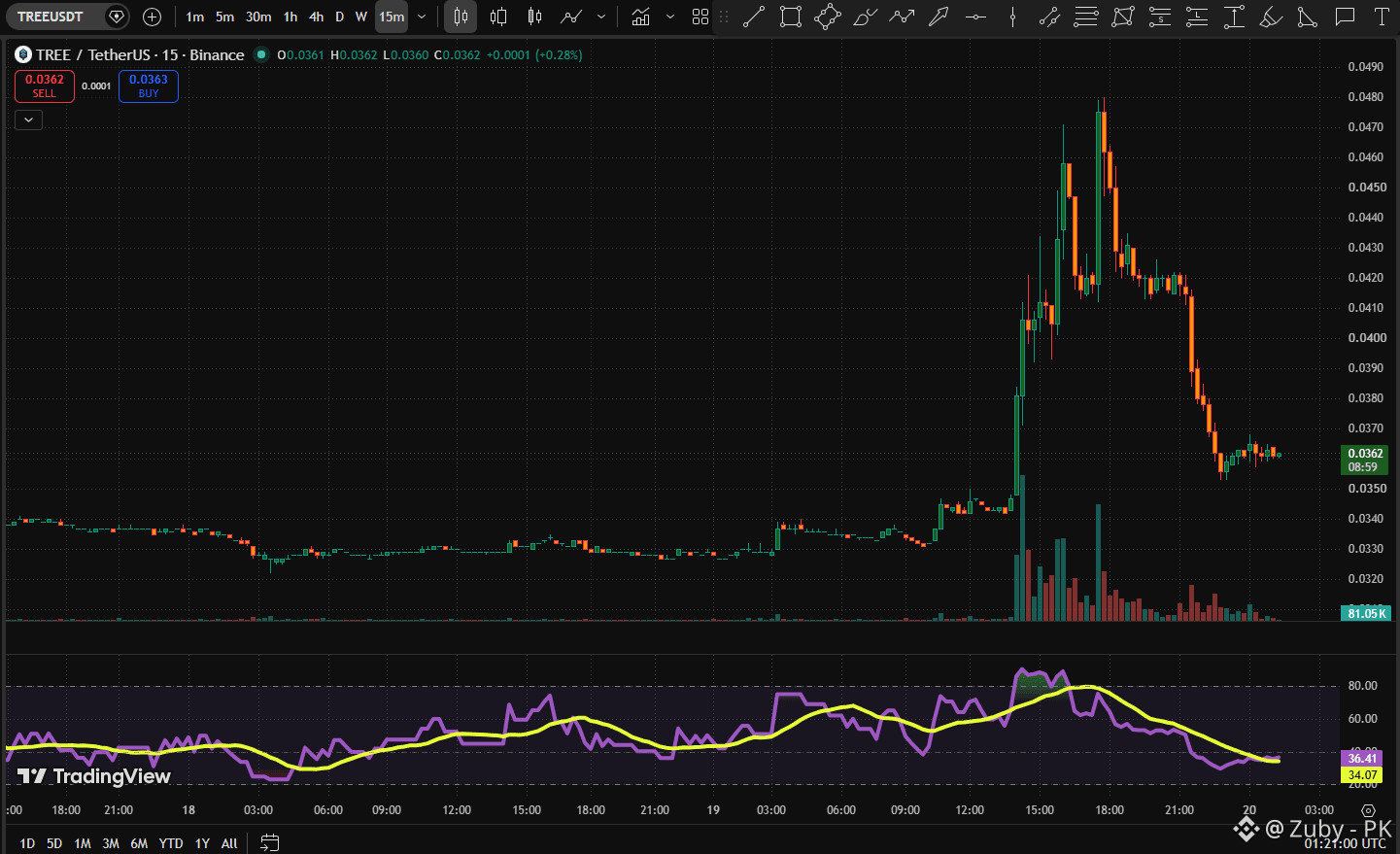Select the path polyline drawing tool
The width and height of the screenshot is (1400, 854).
pyautogui.click(x=902, y=17)
